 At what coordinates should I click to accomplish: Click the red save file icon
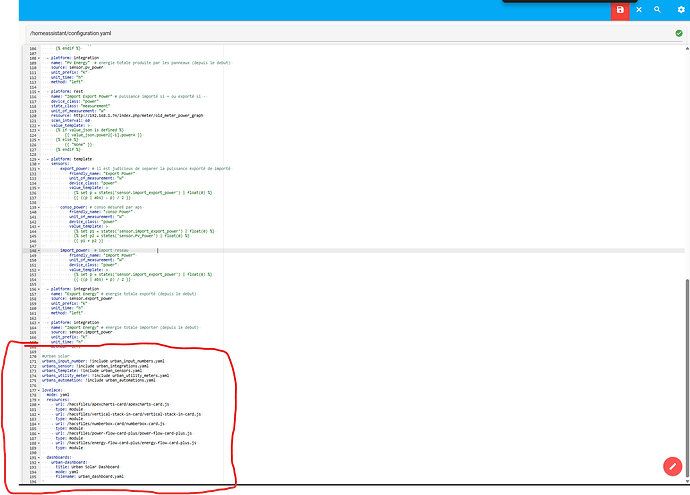tap(620, 9)
